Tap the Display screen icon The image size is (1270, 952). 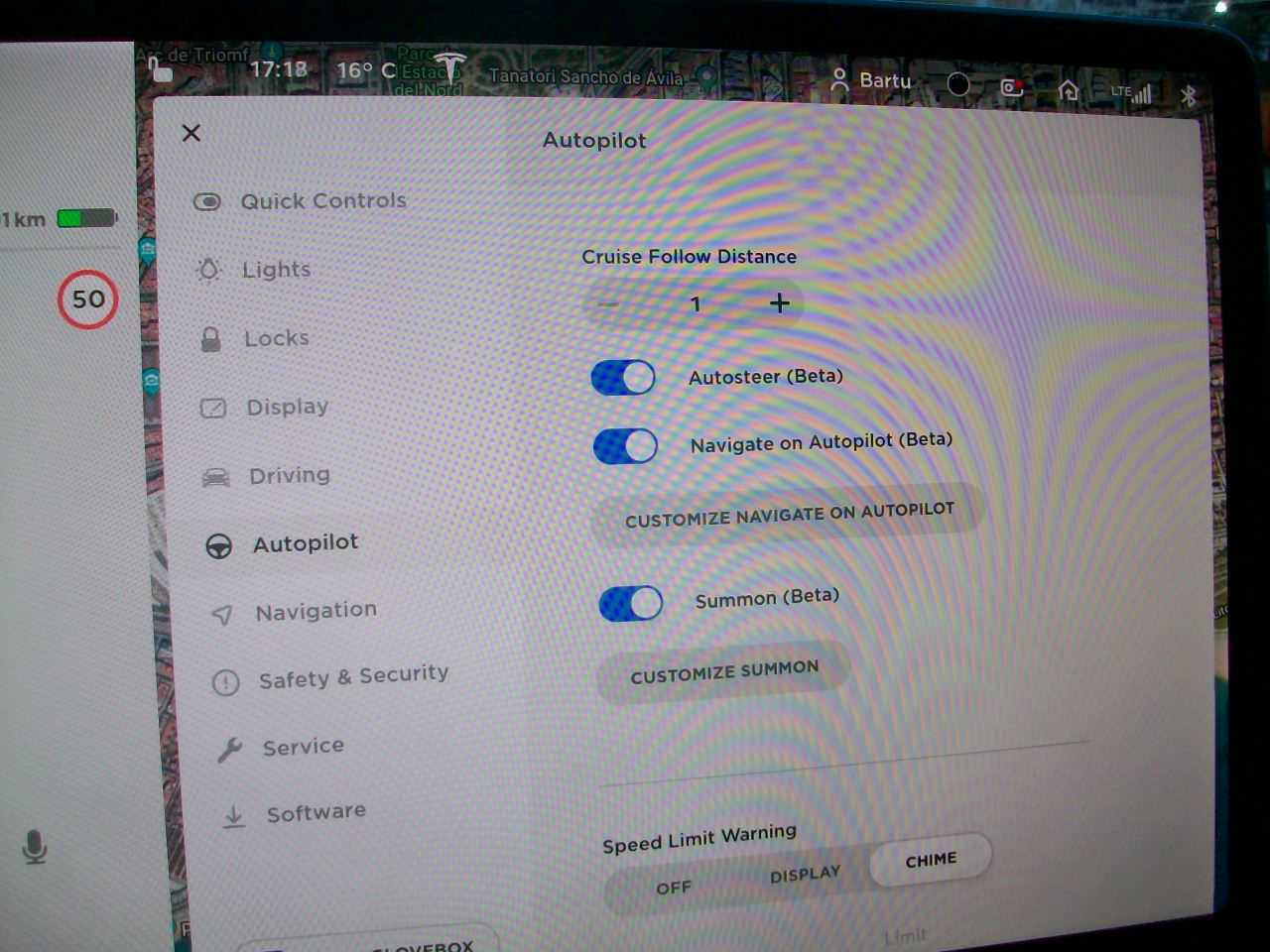click(x=213, y=408)
